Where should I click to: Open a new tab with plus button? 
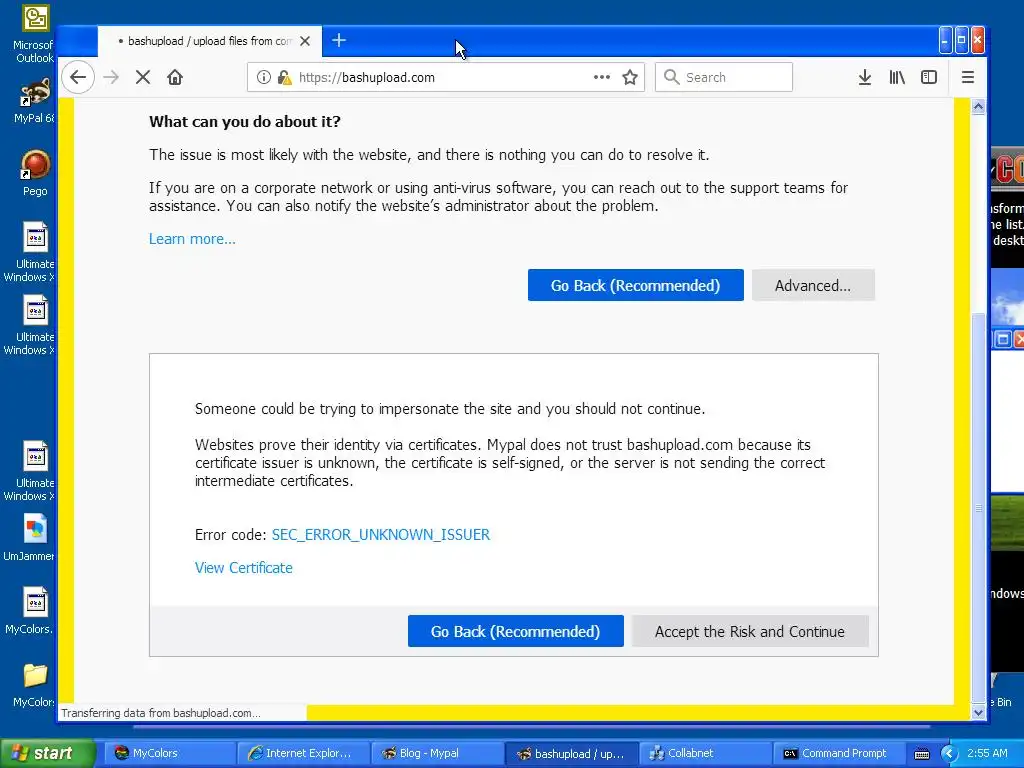[x=338, y=40]
